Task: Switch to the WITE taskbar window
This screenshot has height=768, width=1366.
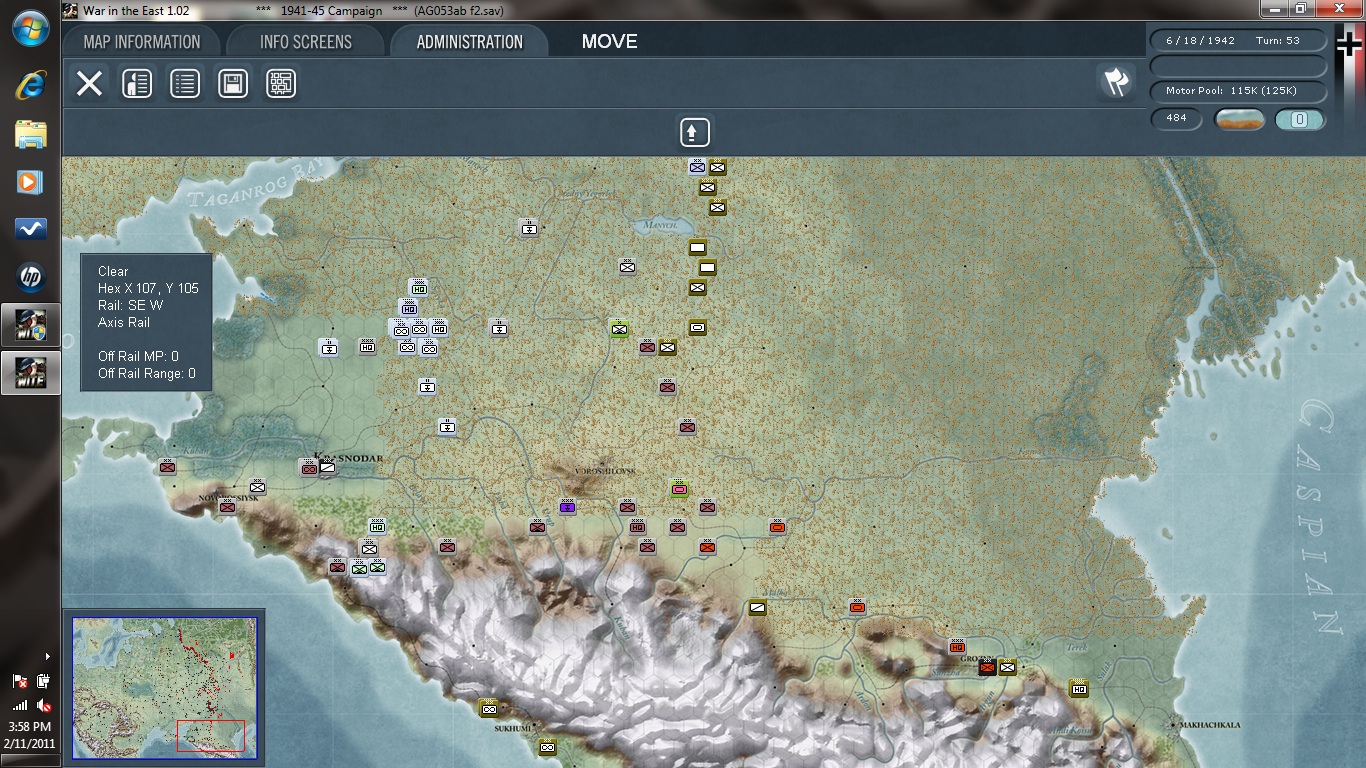Action: pos(30,373)
